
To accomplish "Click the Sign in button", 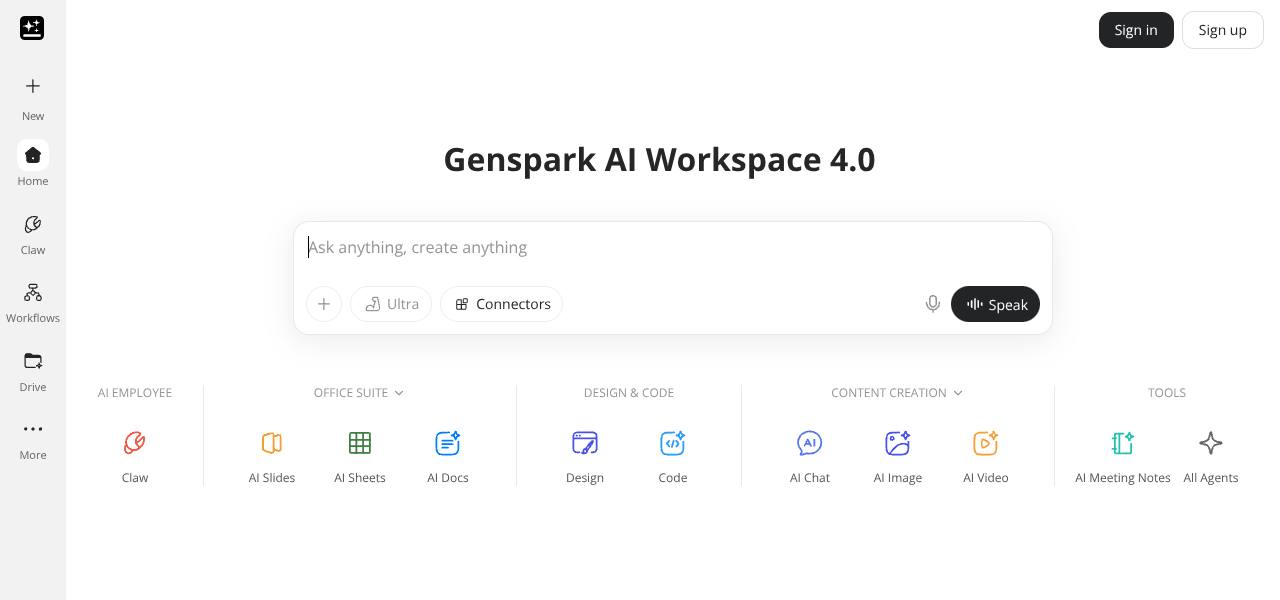I will pos(1136,30).
